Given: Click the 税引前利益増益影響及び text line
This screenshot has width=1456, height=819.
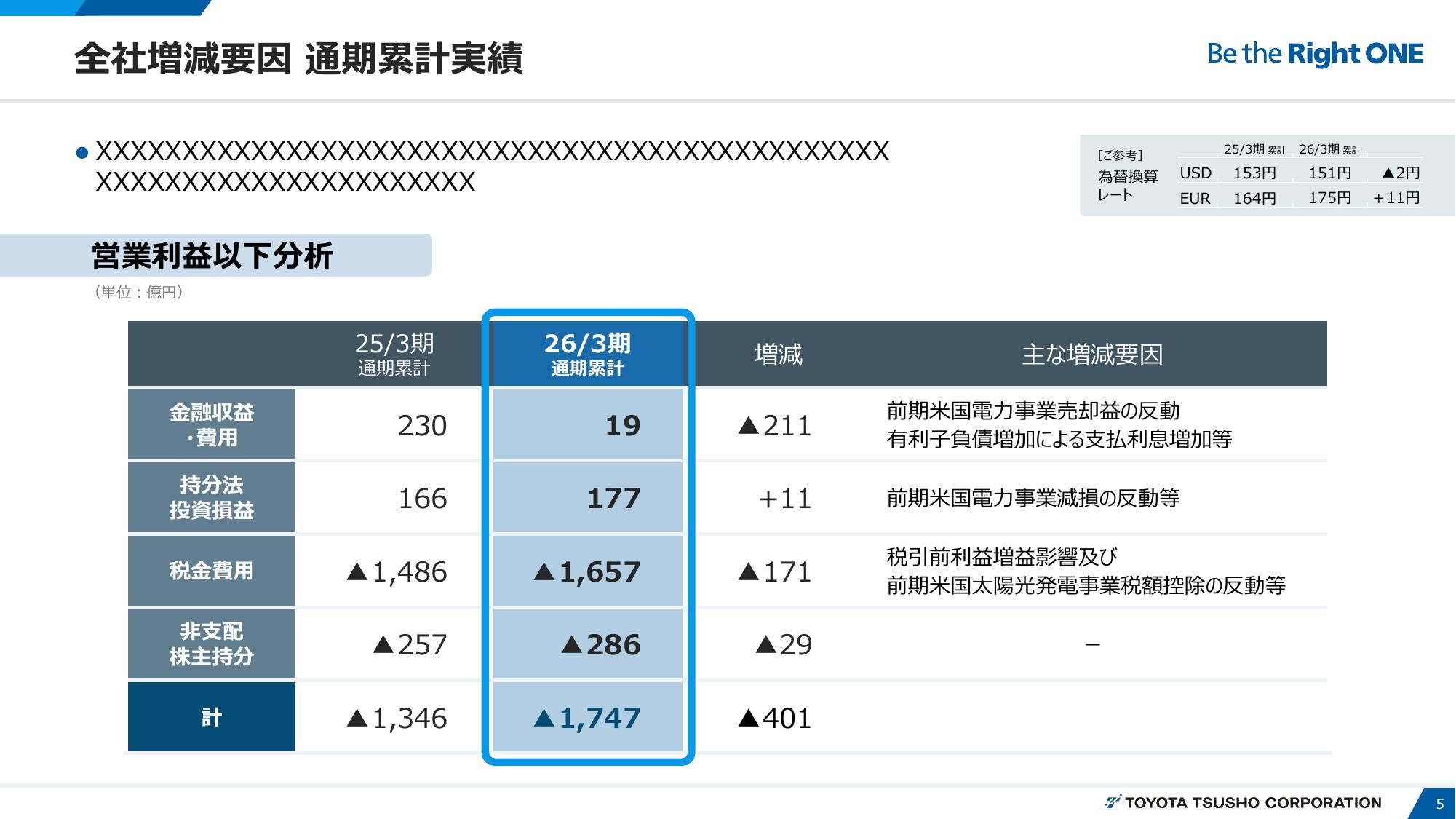Looking at the screenshot, I should 1001,557.
